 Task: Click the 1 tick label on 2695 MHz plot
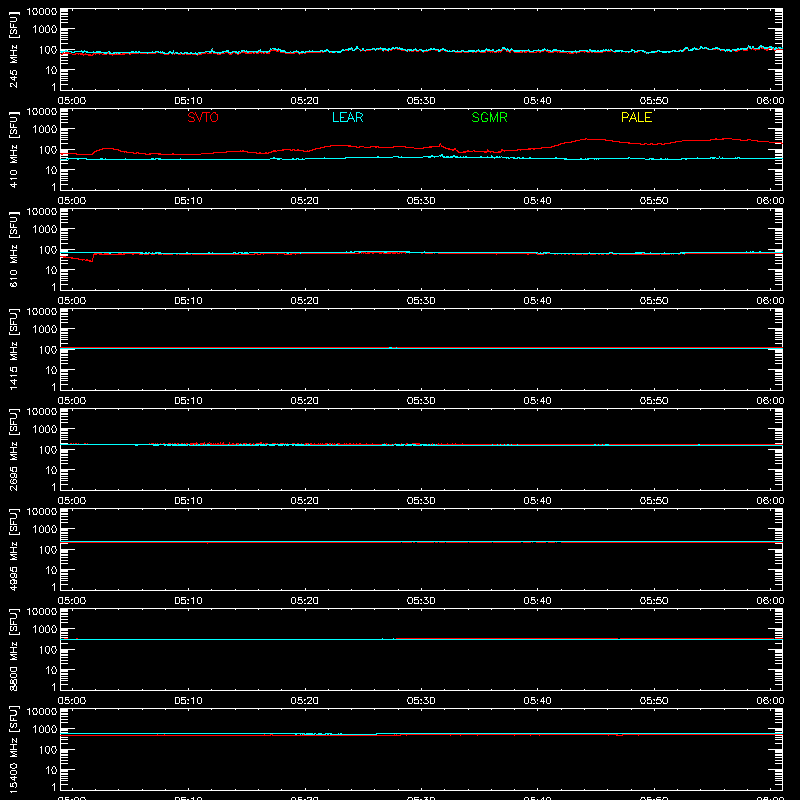[54, 487]
